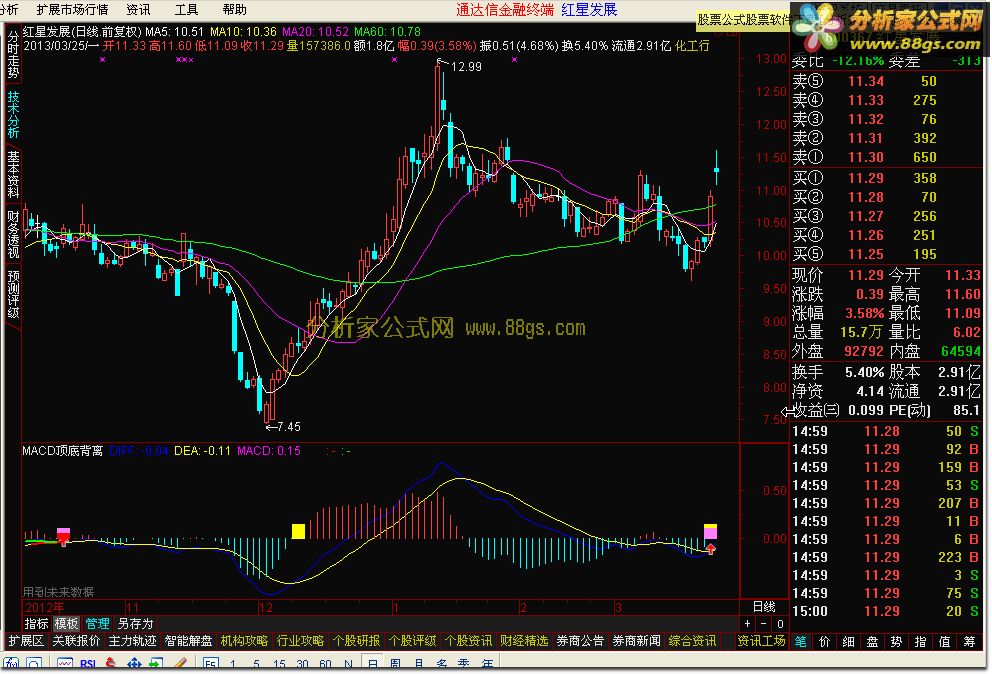Screen dimensions: 992x674
Task: Open the 关联报价 tab
Action: [x=76, y=641]
